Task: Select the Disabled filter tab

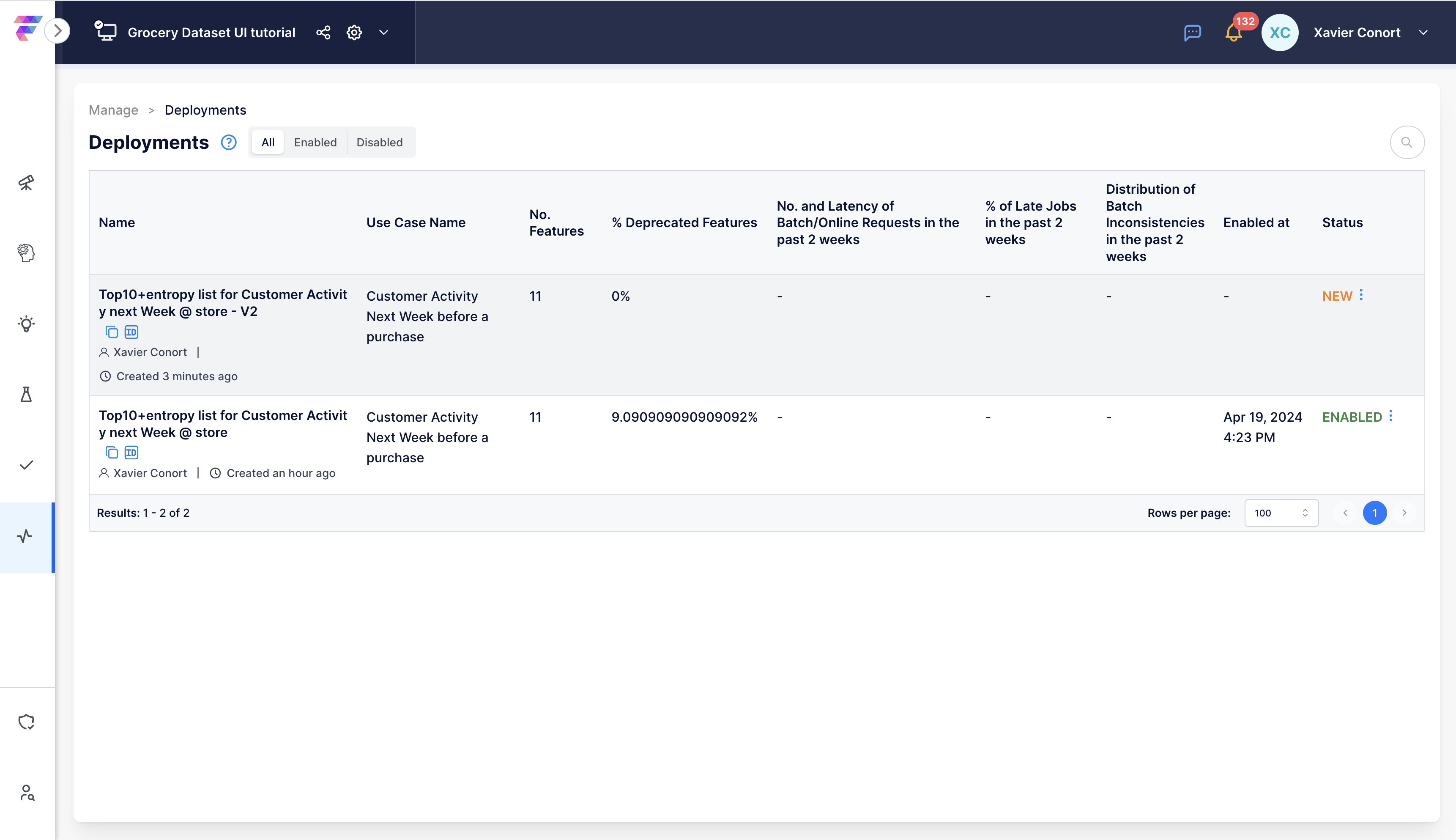Action: [x=379, y=143]
